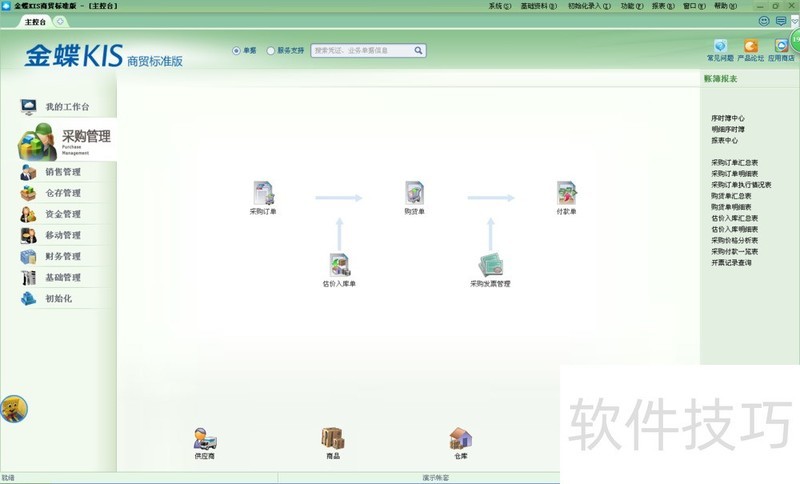800x484 pixels.
Task: Open the 初始化录入 menu
Action: tap(589, 6)
